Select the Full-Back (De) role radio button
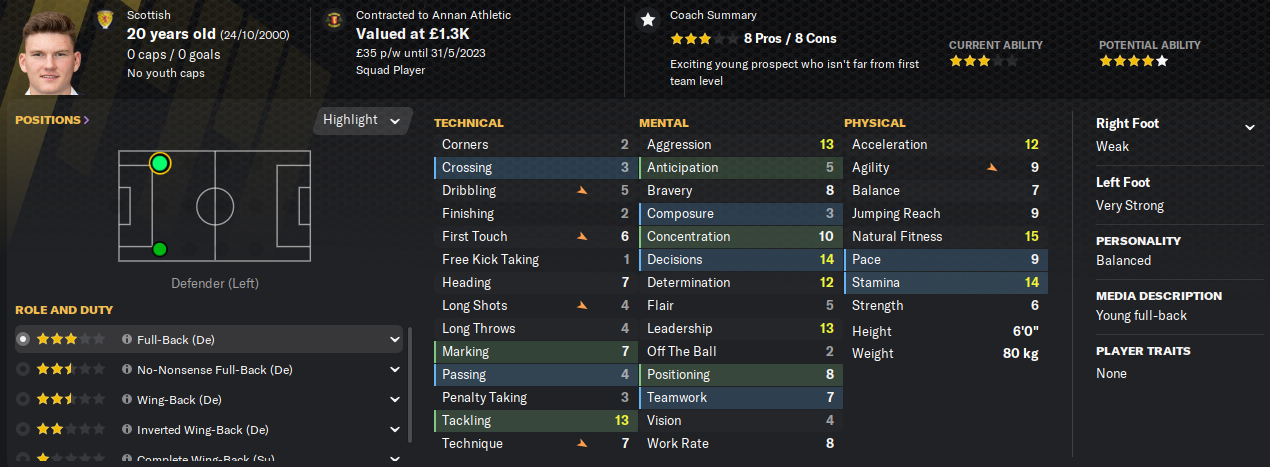1270x467 pixels. click(x=24, y=339)
